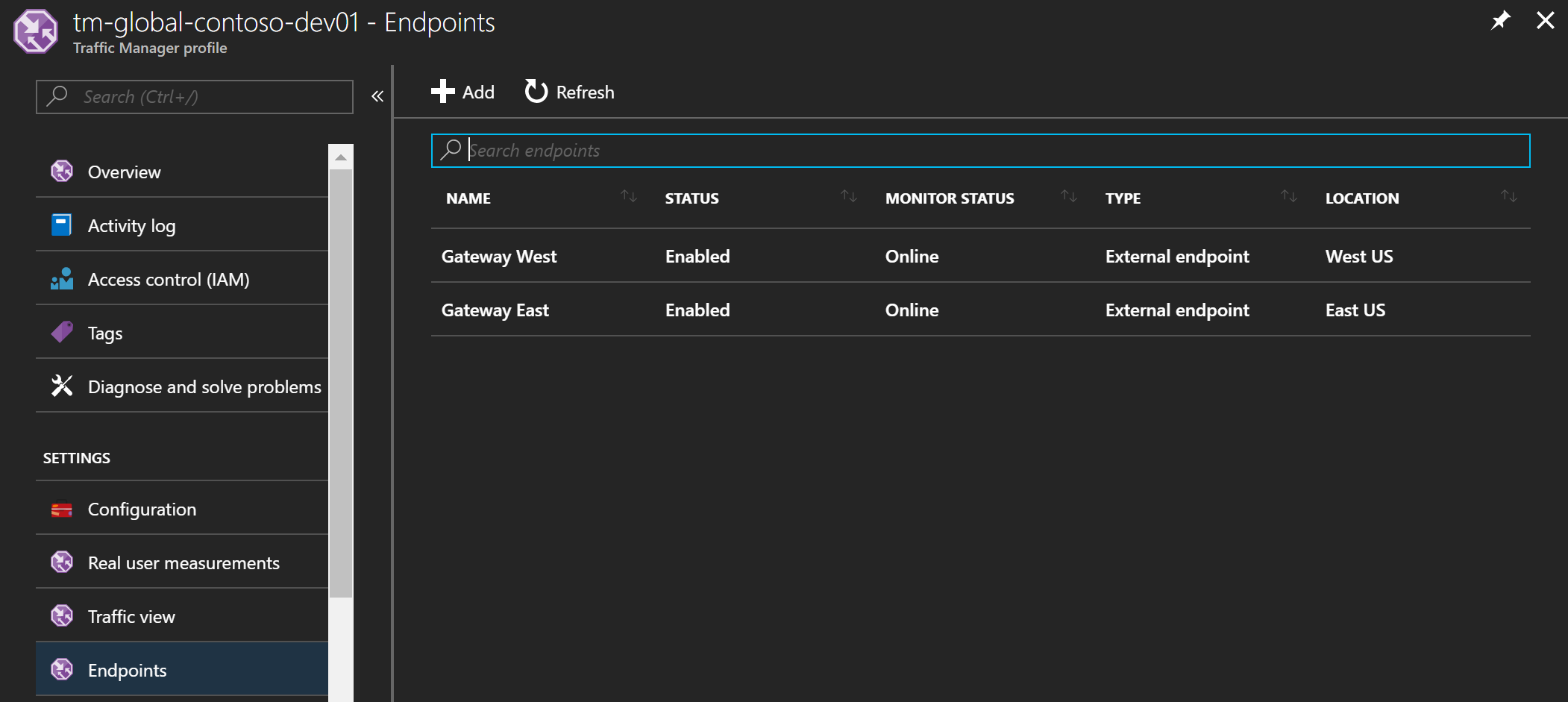Screen dimensions: 1568x702
Task: Click the Endpoints sidebar icon
Action: click(62, 669)
